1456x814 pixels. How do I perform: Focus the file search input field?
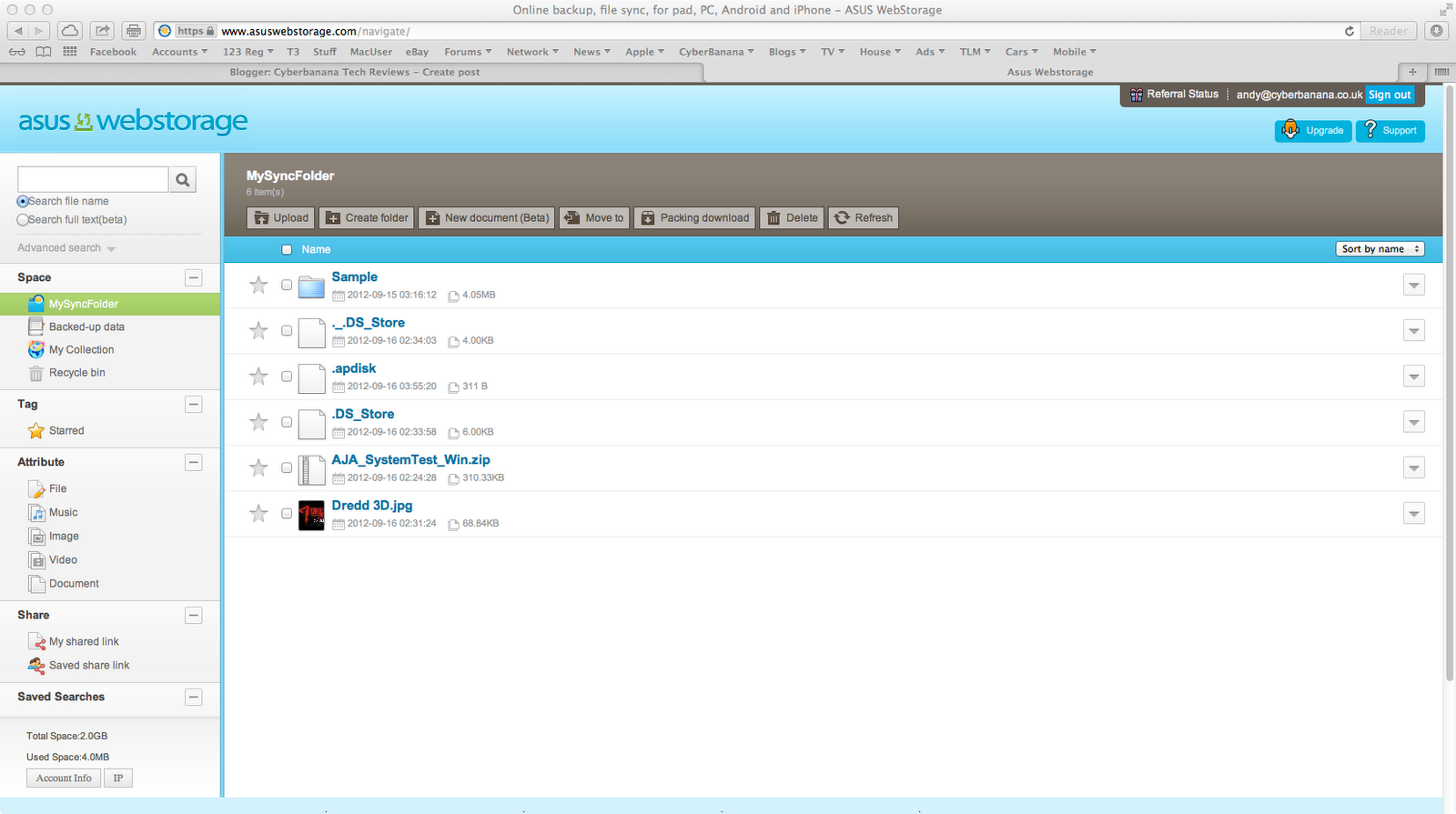tap(93, 179)
